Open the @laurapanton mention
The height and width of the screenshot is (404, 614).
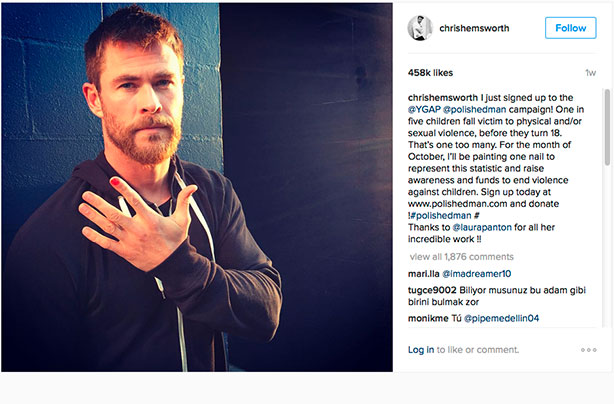[x=482, y=227]
